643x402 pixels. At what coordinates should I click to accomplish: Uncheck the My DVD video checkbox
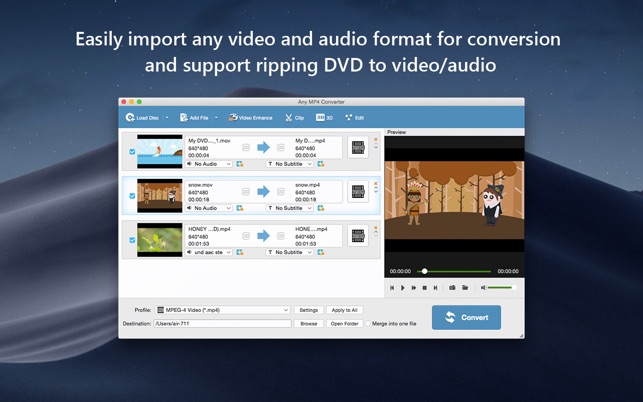(x=132, y=152)
